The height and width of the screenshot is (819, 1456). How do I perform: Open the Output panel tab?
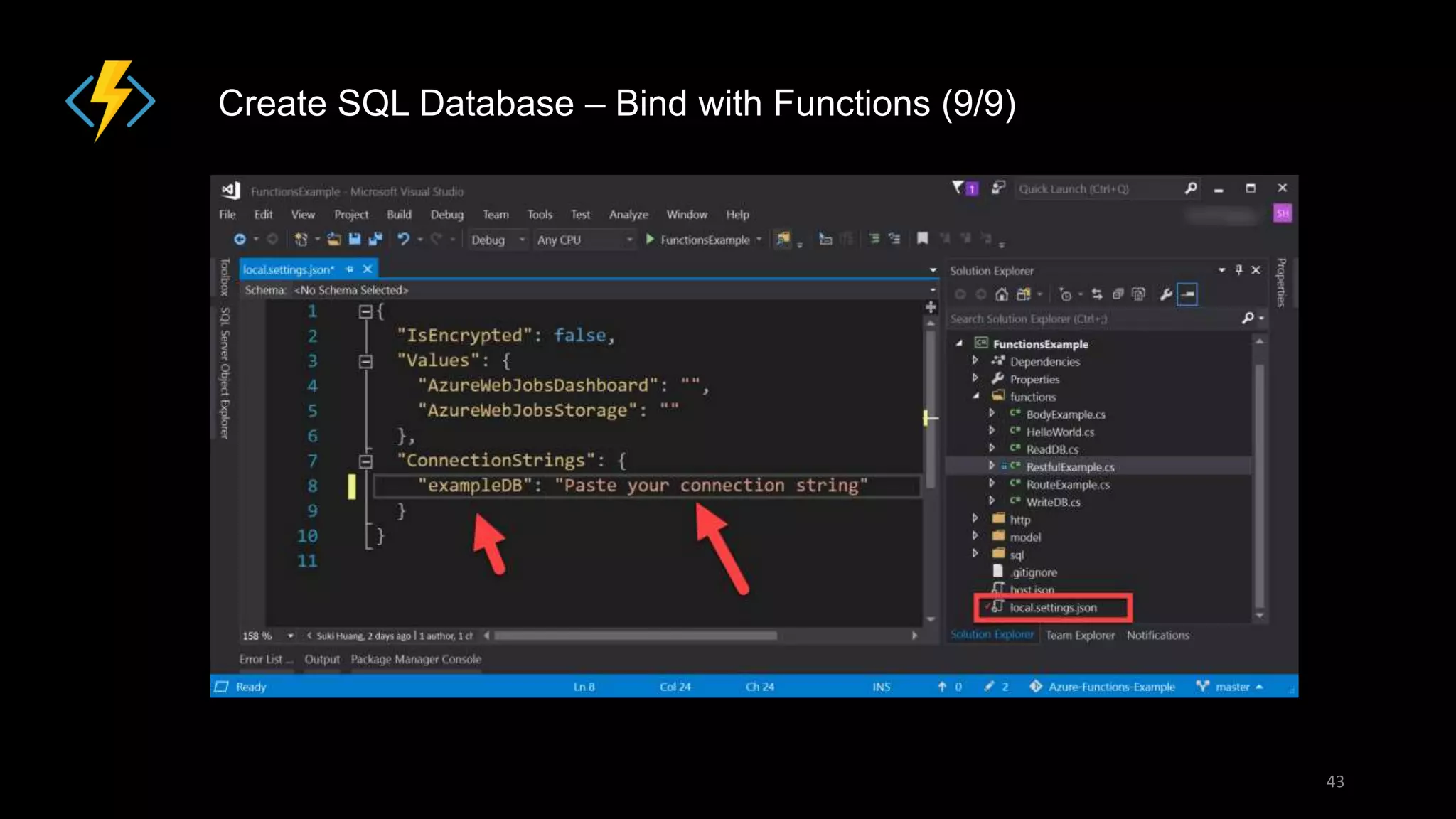click(x=322, y=659)
